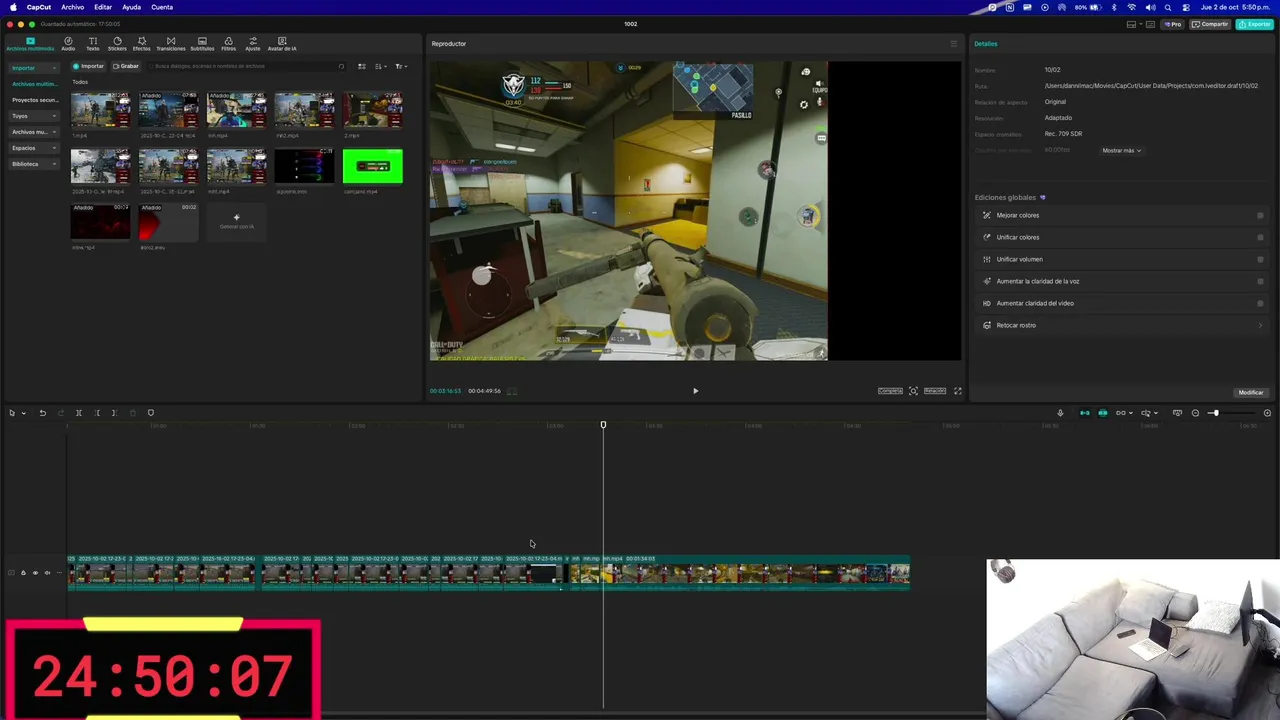Viewport: 1280px width, 720px height.
Task: Click the Compartir button
Action: 1210,24
